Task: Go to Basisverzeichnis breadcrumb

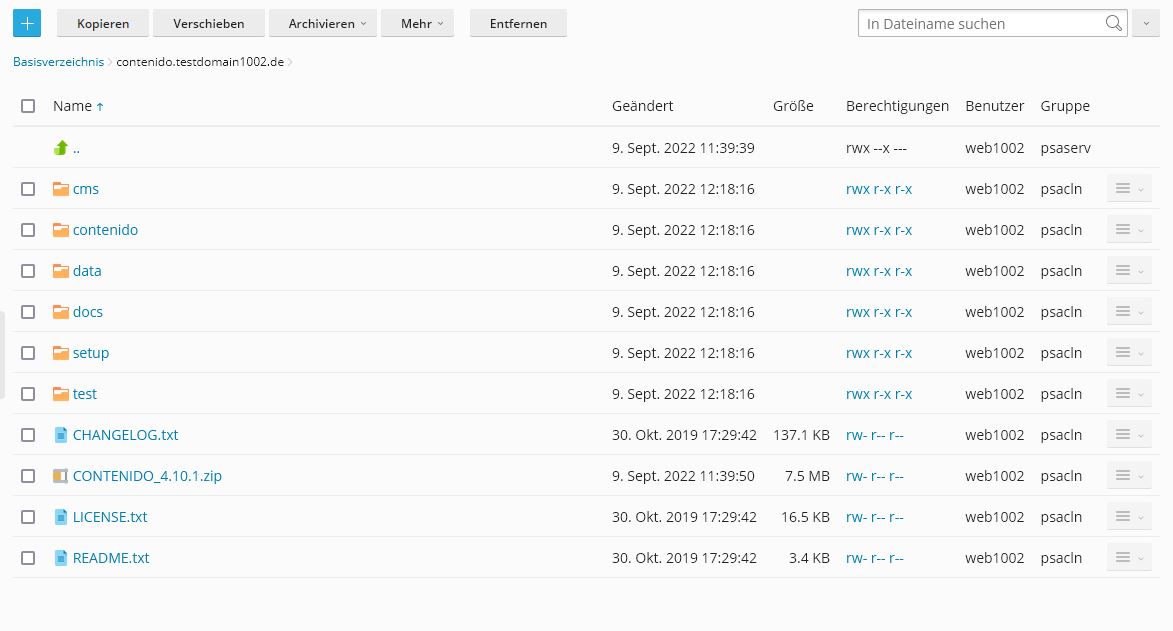Action: click(x=58, y=62)
